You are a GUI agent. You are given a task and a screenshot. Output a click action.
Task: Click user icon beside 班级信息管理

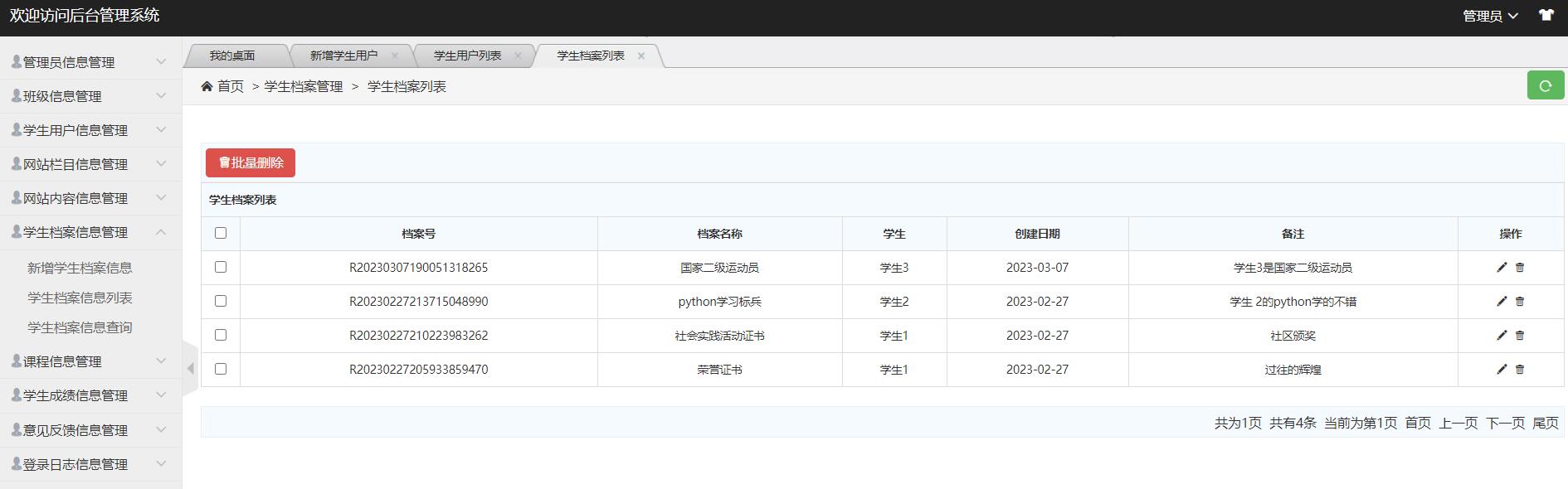[17, 95]
